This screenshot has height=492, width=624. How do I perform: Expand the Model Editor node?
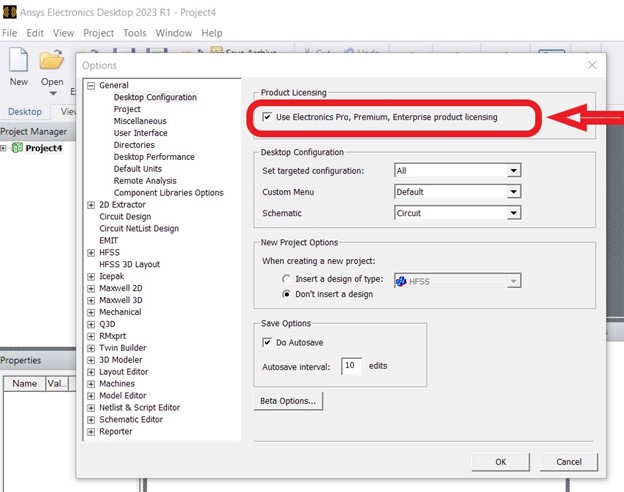tap(91, 396)
